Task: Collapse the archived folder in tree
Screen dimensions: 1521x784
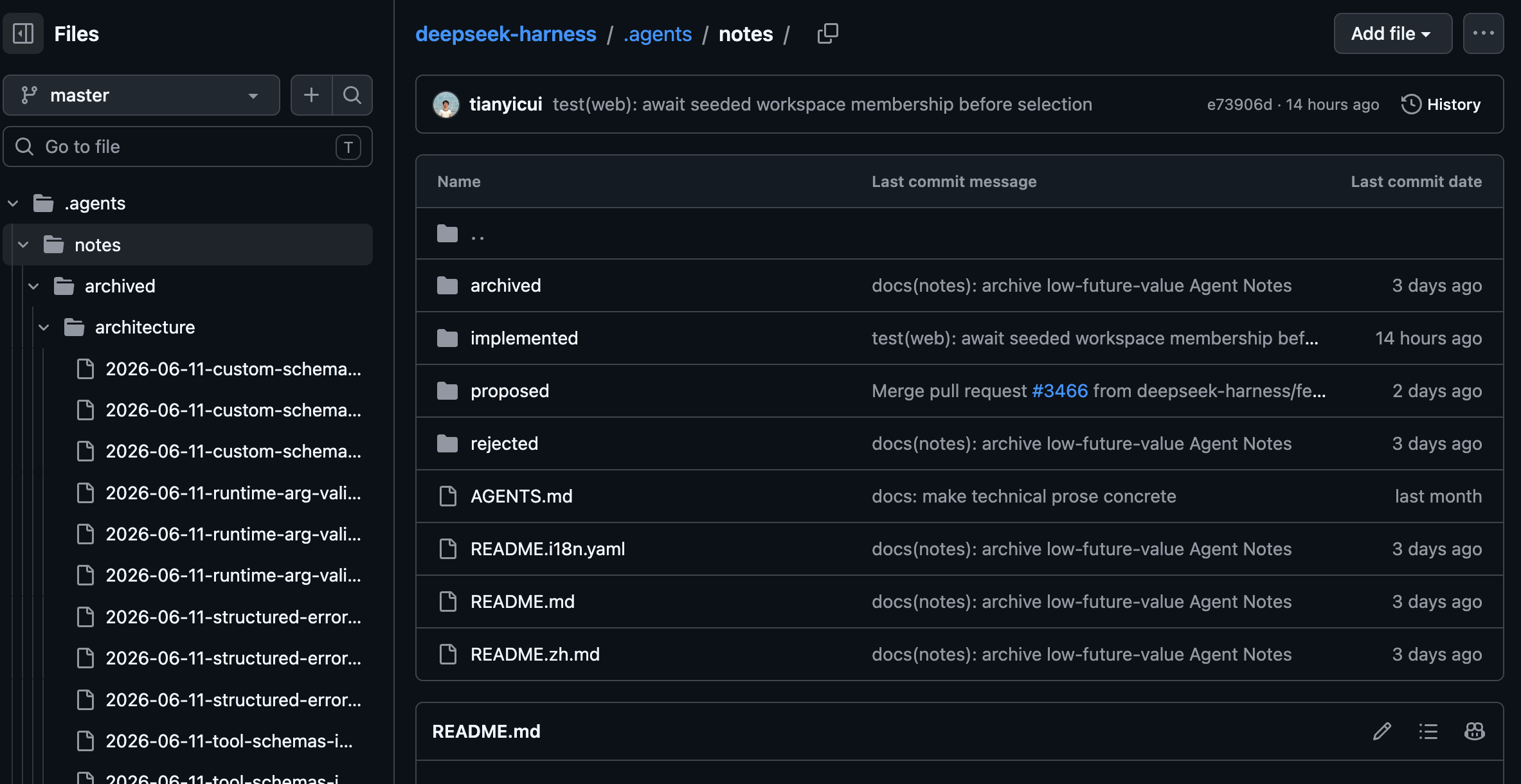Action: (33, 287)
